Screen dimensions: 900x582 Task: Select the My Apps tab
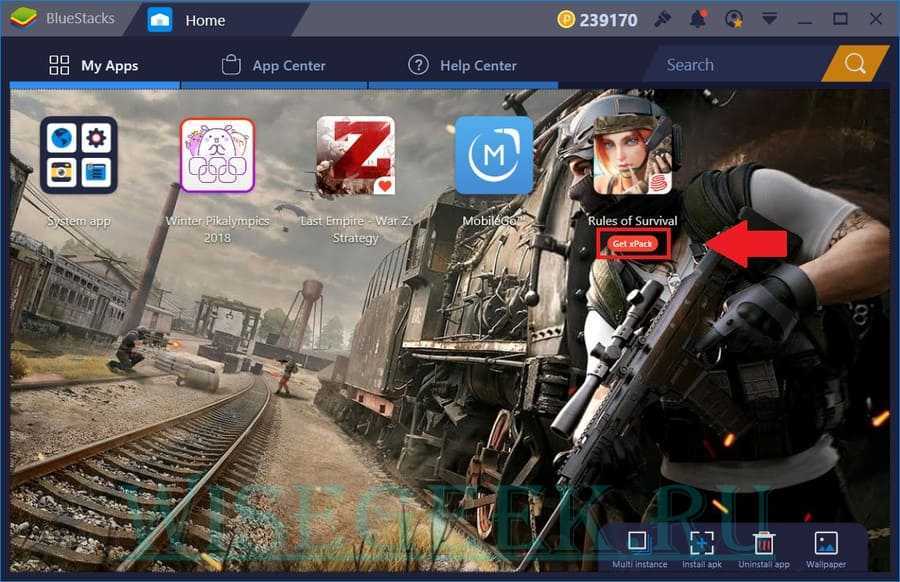(x=94, y=65)
